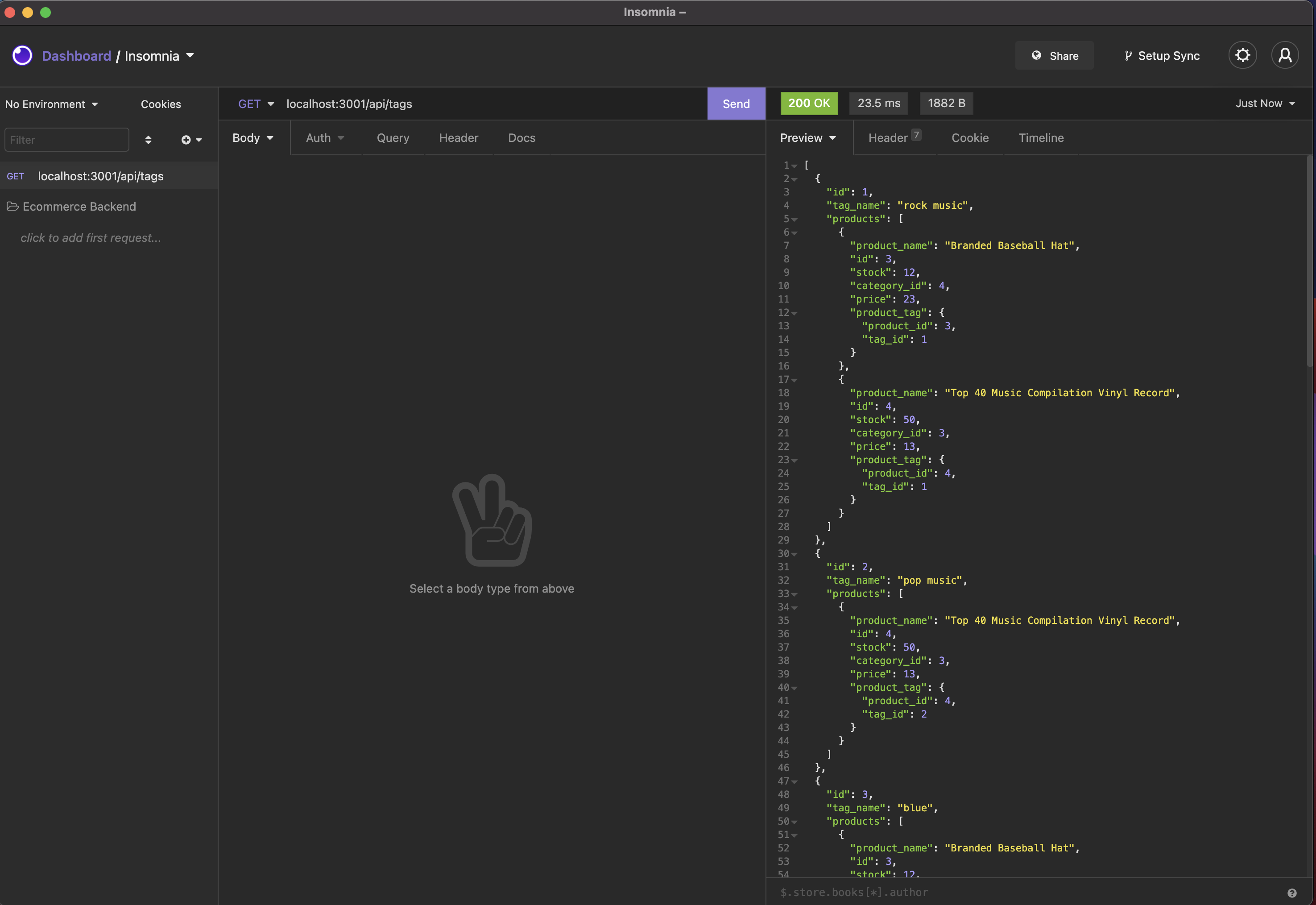Open the Body type dropdown
The height and width of the screenshot is (905, 1316).
(253, 138)
